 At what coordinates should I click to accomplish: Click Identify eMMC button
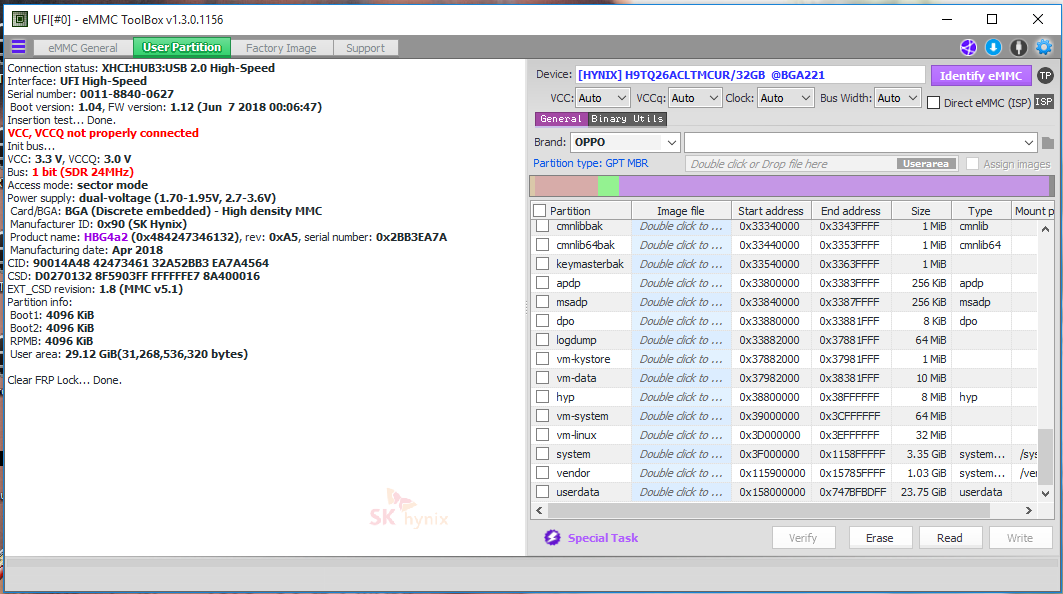coord(981,76)
